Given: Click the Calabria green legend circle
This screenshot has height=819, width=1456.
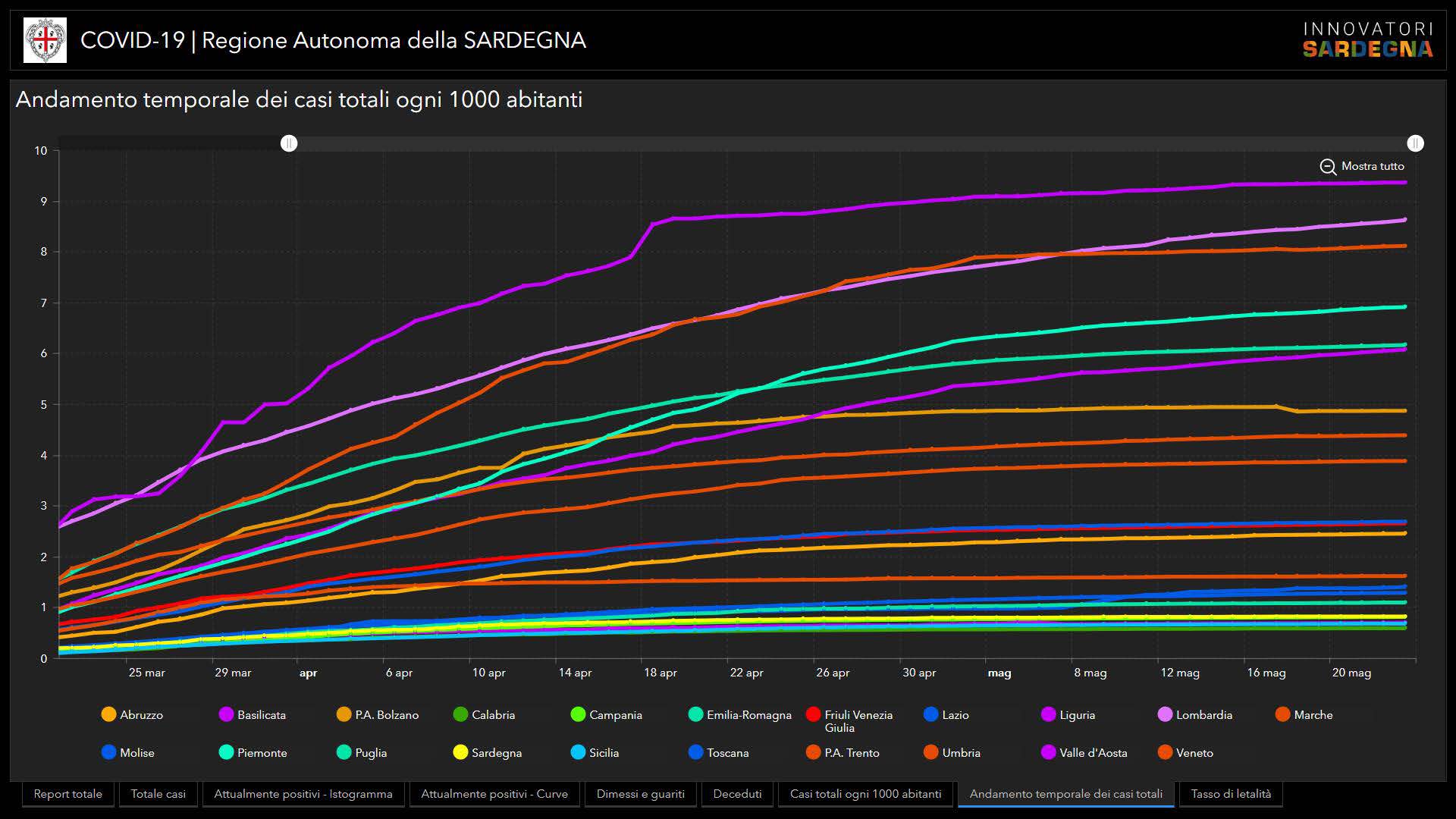Looking at the screenshot, I should click(460, 714).
